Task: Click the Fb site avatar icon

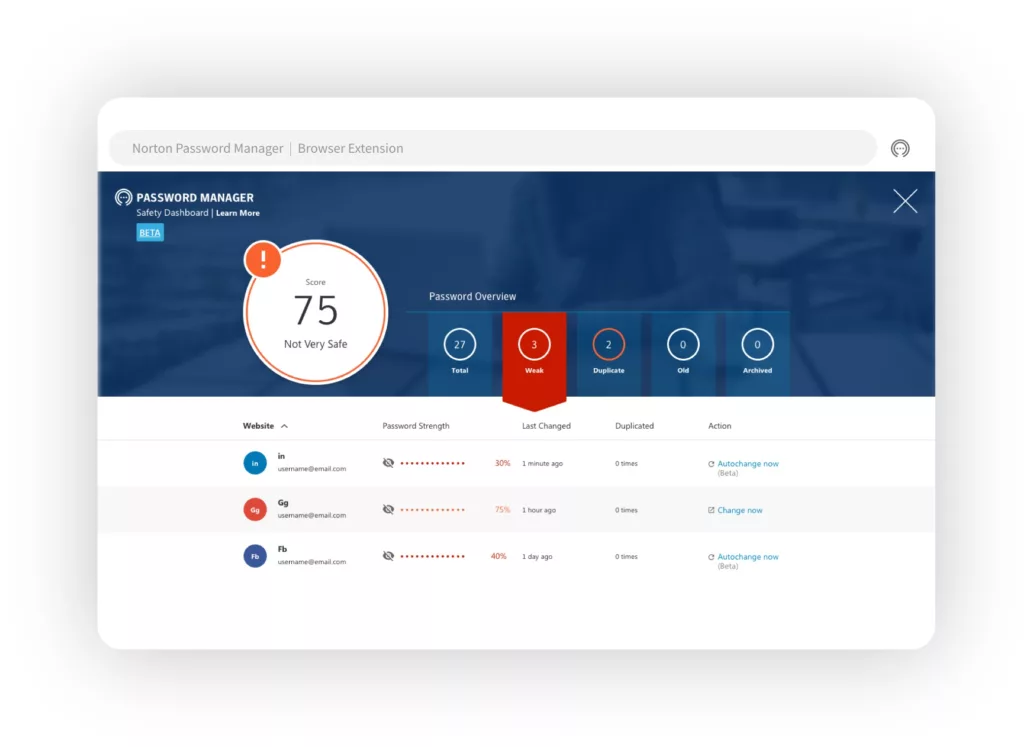Action: (255, 556)
